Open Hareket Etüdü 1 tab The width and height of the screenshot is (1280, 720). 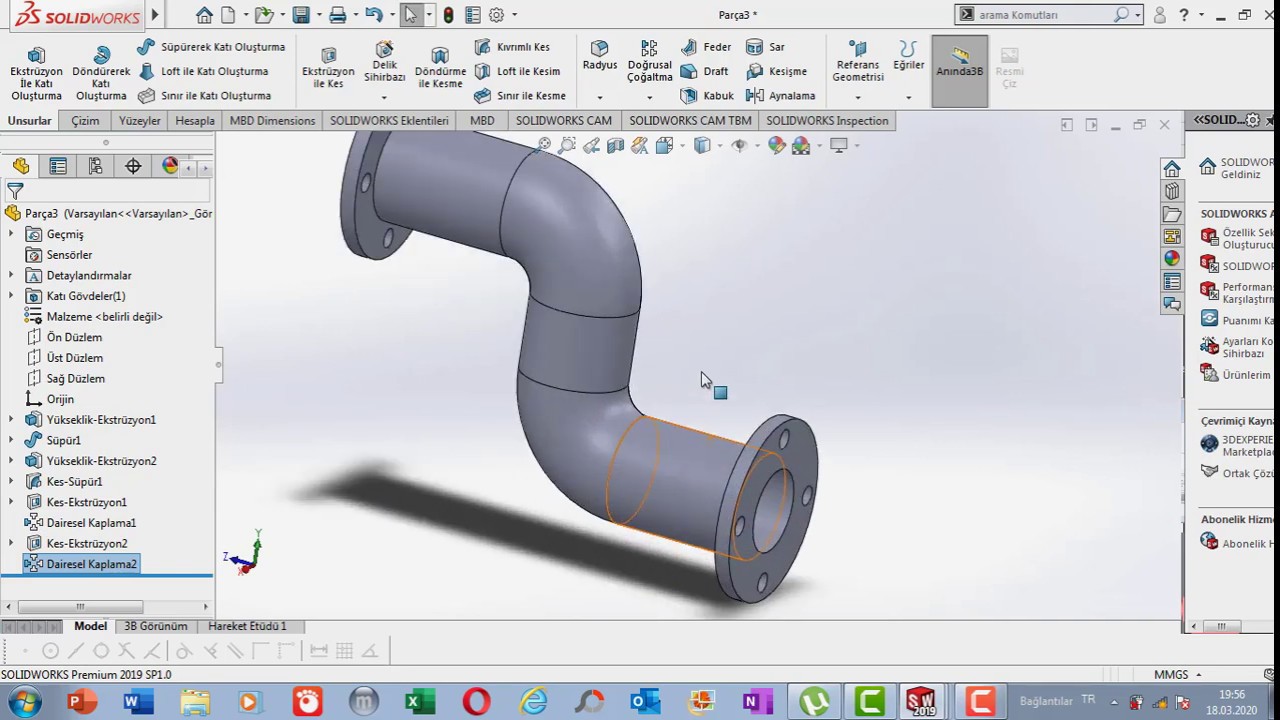click(x=247, y=626)
